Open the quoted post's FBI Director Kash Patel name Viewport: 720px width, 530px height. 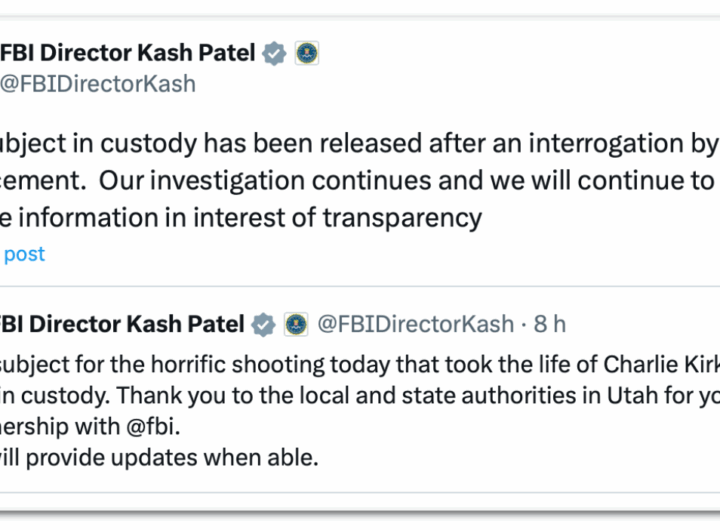(120, 324)
